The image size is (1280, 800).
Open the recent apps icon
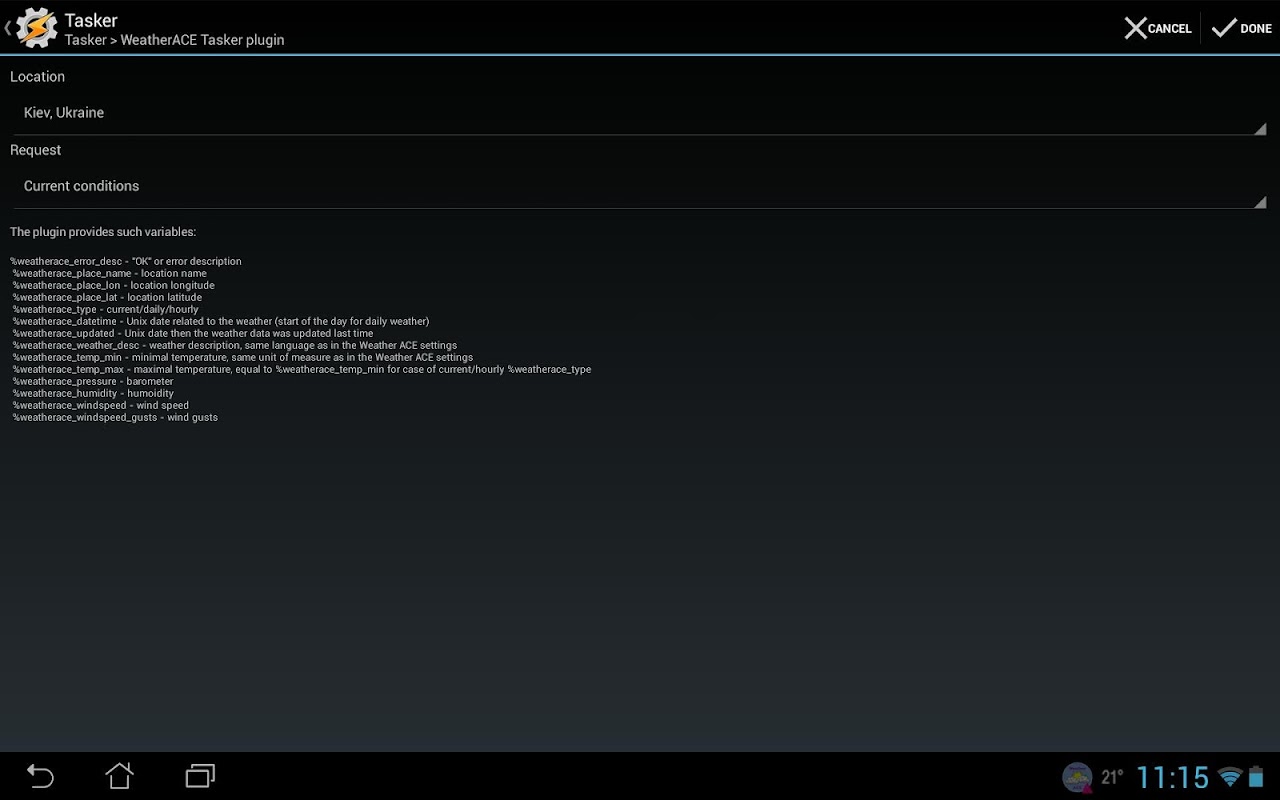coord(200,776)
